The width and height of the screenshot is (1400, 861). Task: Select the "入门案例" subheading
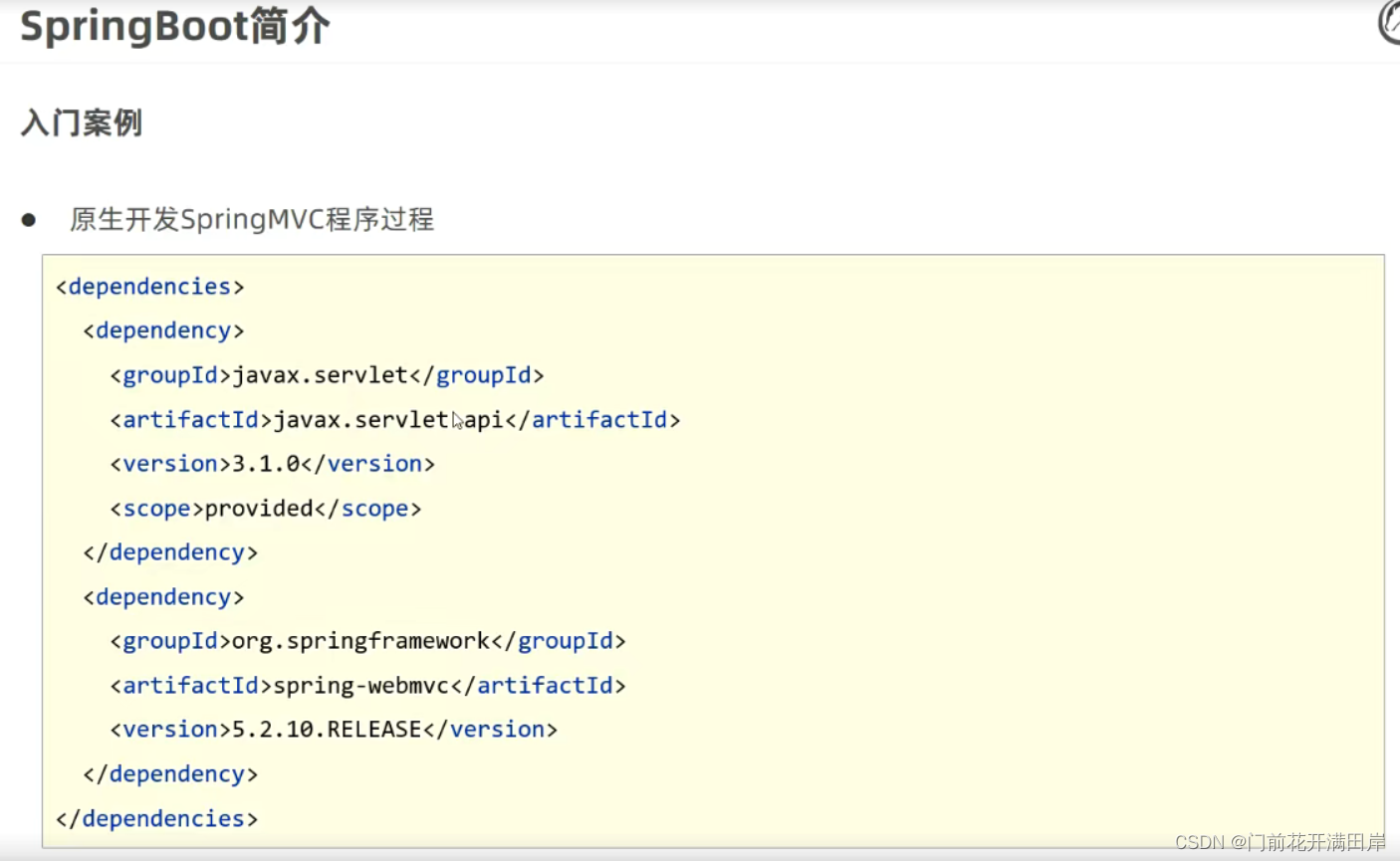82,123
